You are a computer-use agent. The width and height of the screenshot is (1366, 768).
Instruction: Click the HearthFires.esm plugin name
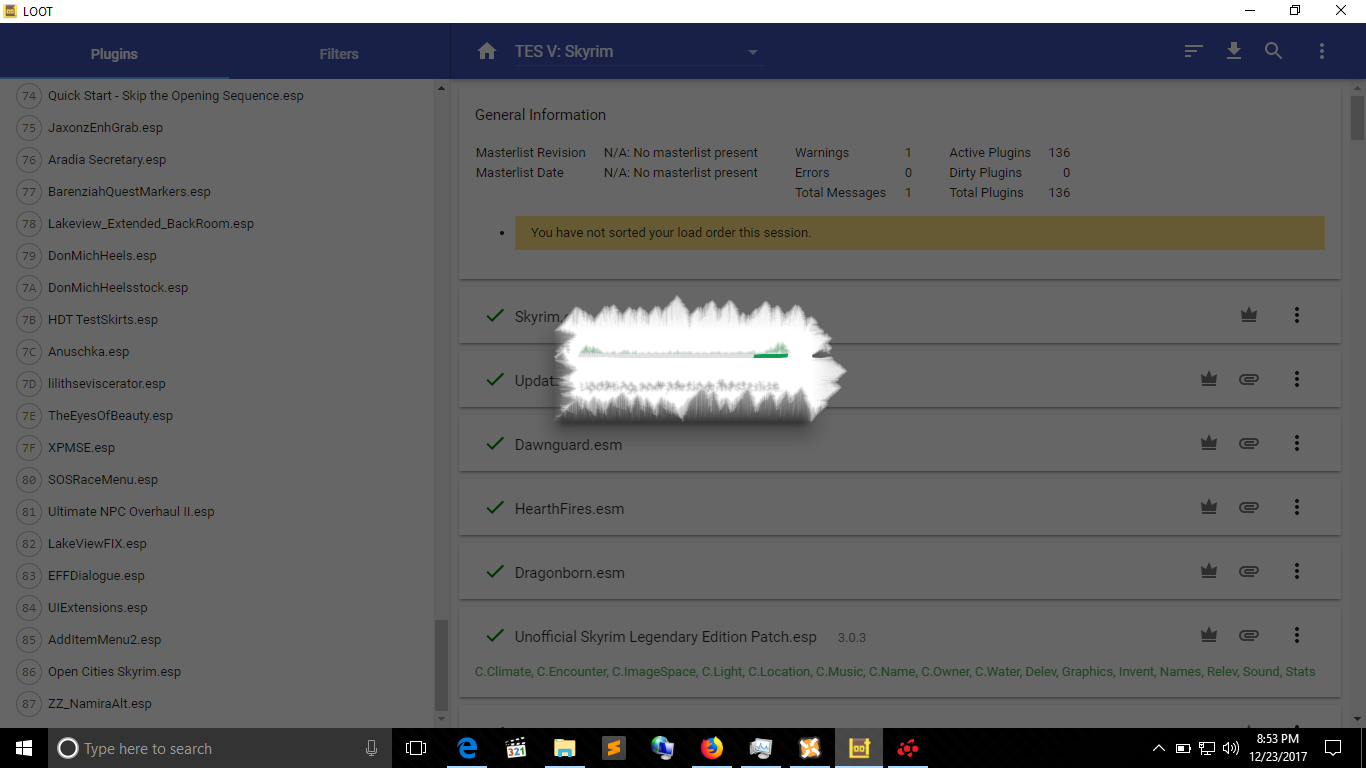569,509
